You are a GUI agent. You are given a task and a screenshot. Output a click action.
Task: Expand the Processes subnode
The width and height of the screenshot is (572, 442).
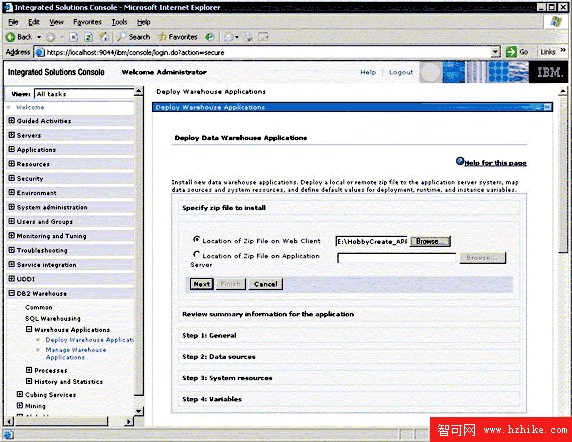click(29, 370)
